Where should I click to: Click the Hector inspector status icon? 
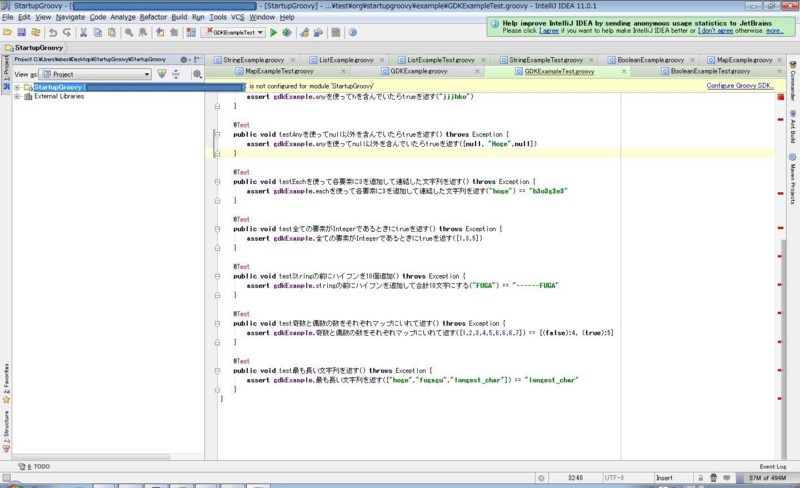coord(713,478)
